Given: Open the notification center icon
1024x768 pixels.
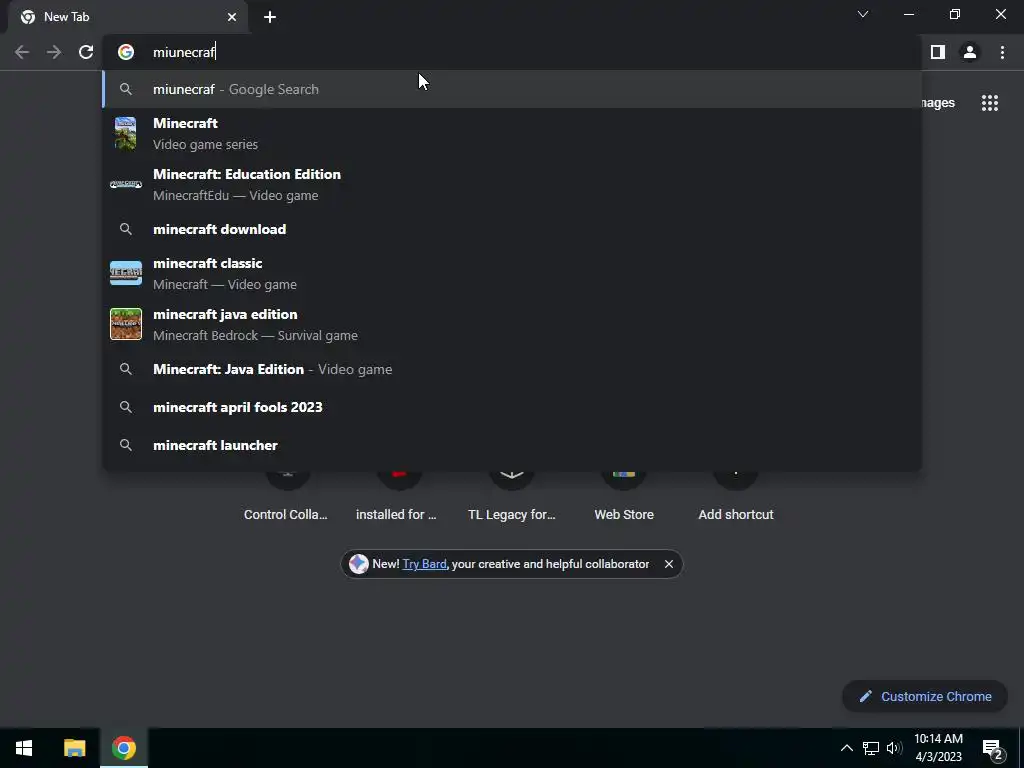Looking at the screenshot, I should coord(992,750).
